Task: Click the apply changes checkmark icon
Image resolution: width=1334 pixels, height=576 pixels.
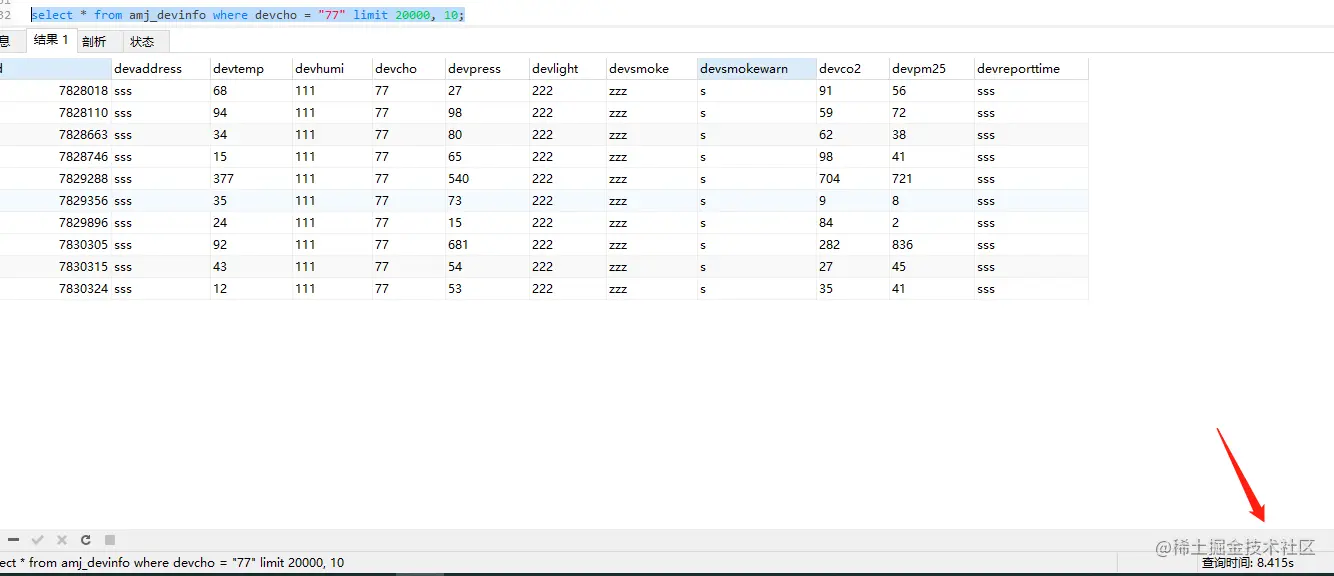Action: tap(38, 540)
